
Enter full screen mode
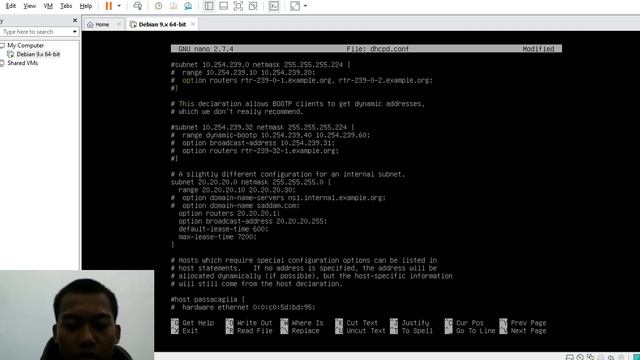238,6
